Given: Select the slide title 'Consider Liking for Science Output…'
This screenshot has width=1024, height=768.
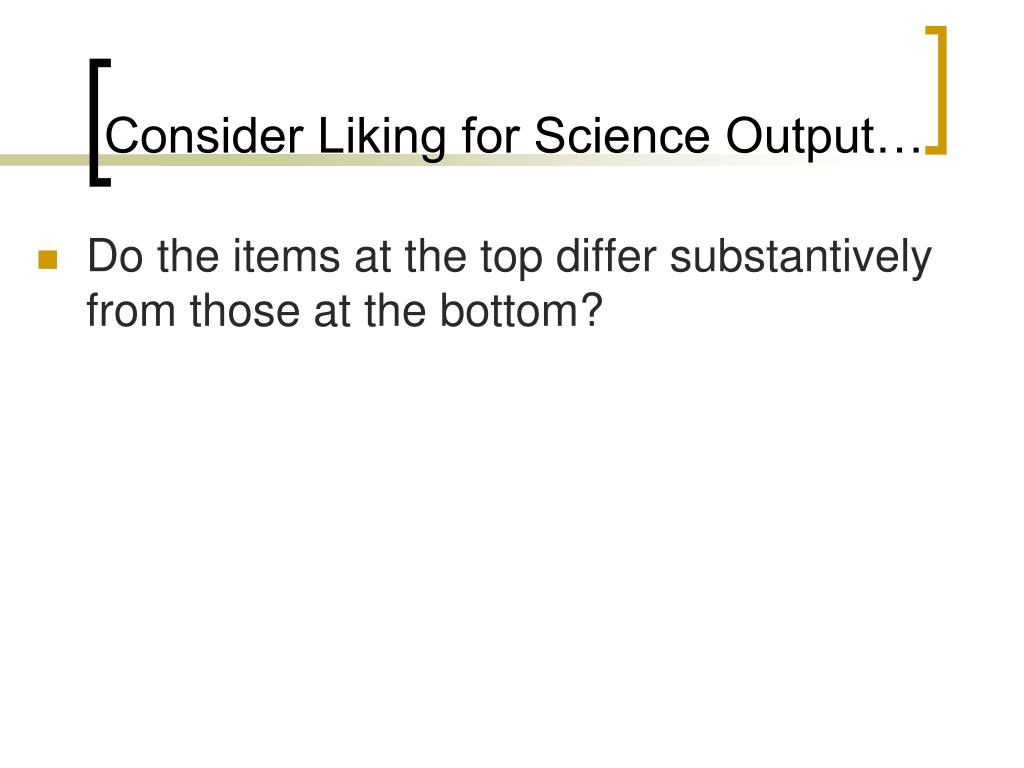Looking at the screenshot, I should pos(515,136).
